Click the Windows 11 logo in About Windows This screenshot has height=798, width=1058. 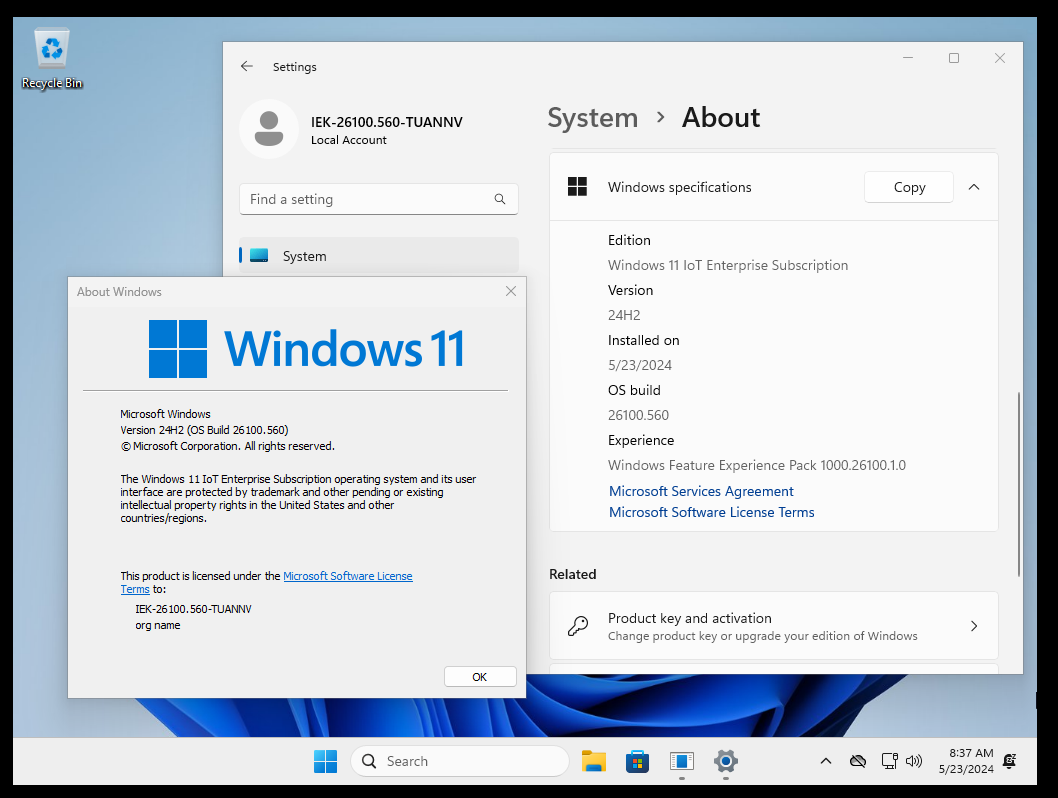click(306, 349)
